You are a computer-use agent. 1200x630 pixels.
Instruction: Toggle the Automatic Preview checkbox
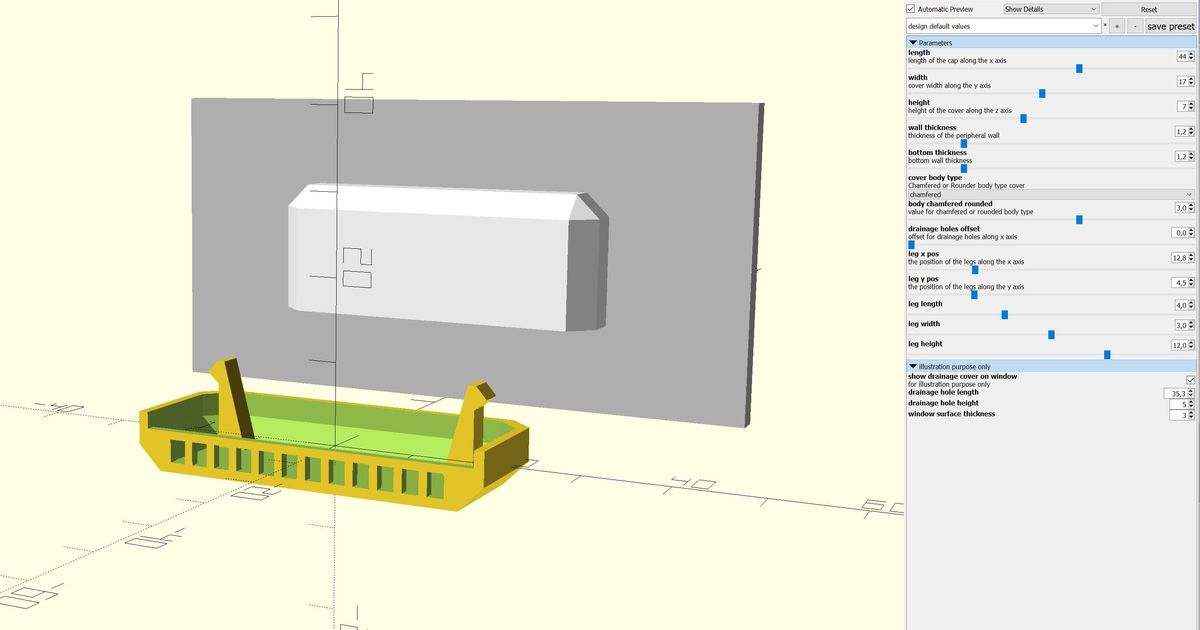tap(910, 9)
